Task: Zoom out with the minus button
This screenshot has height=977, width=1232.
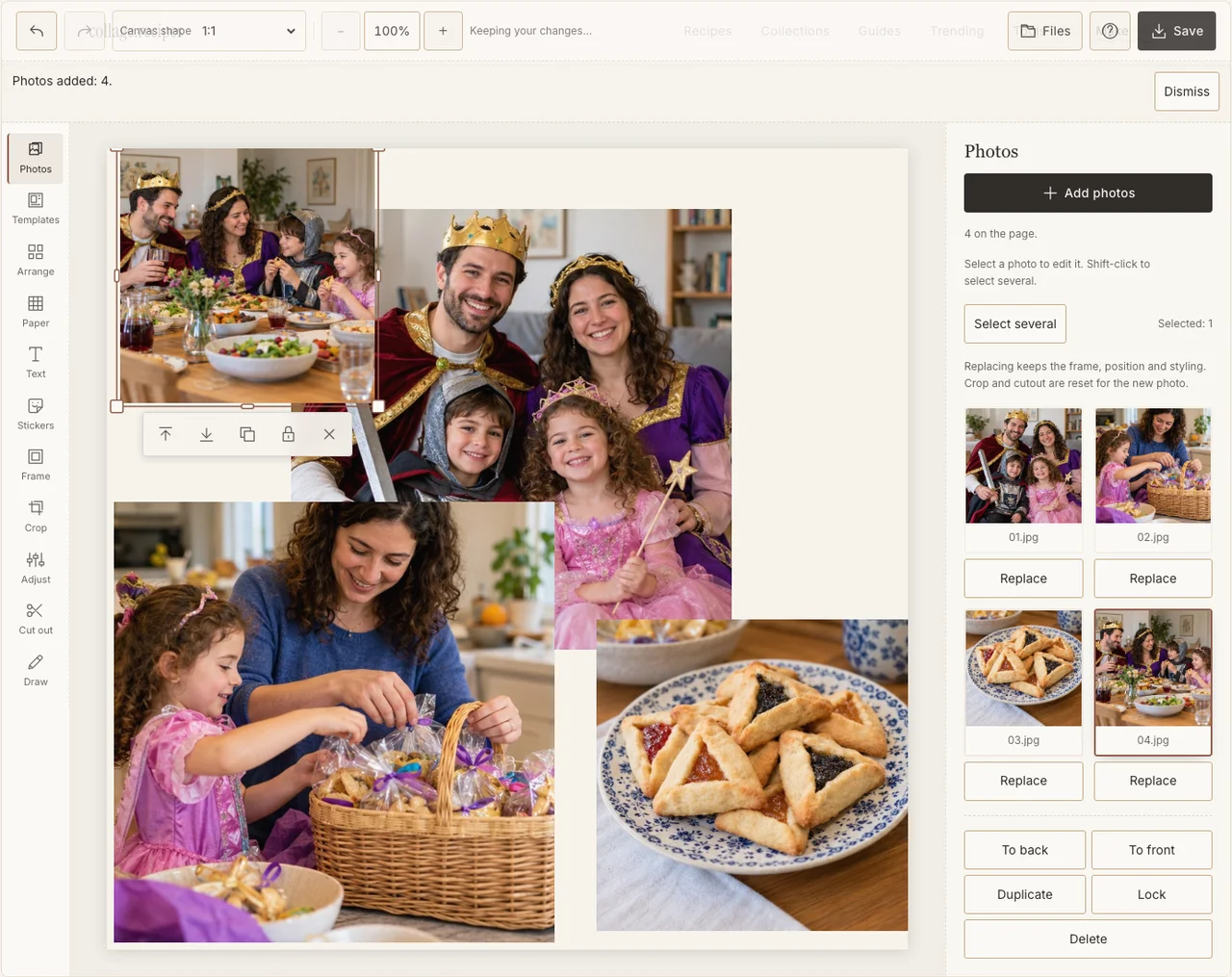Action: (x=341, y=31)
